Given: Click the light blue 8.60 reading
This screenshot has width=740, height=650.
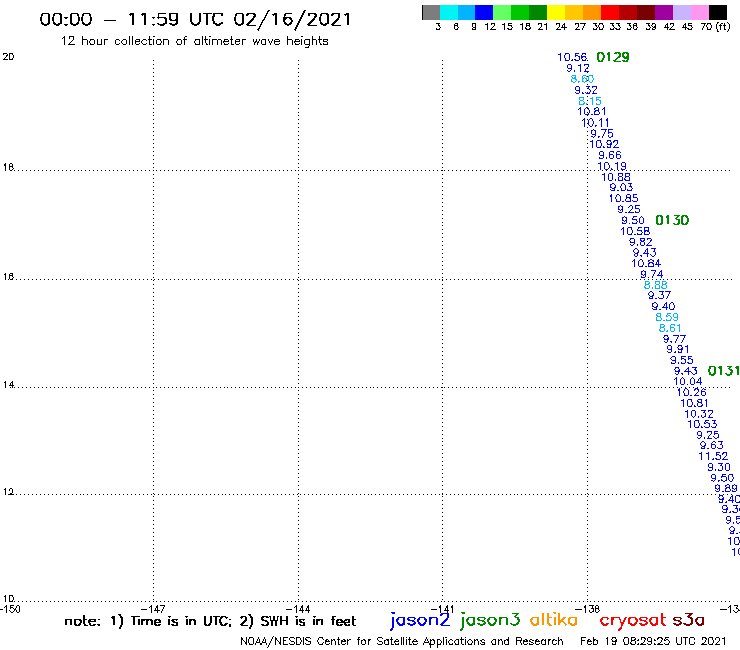Looking at the screenshot, I should pyautogui.click(x=582, y=79).
